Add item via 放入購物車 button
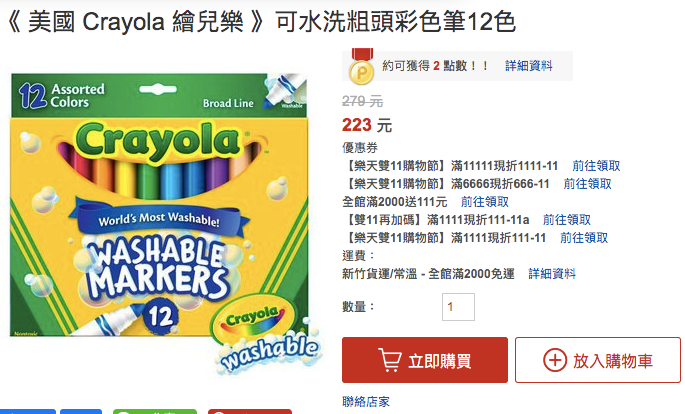The image size is (685, 414). coord(598,360)
